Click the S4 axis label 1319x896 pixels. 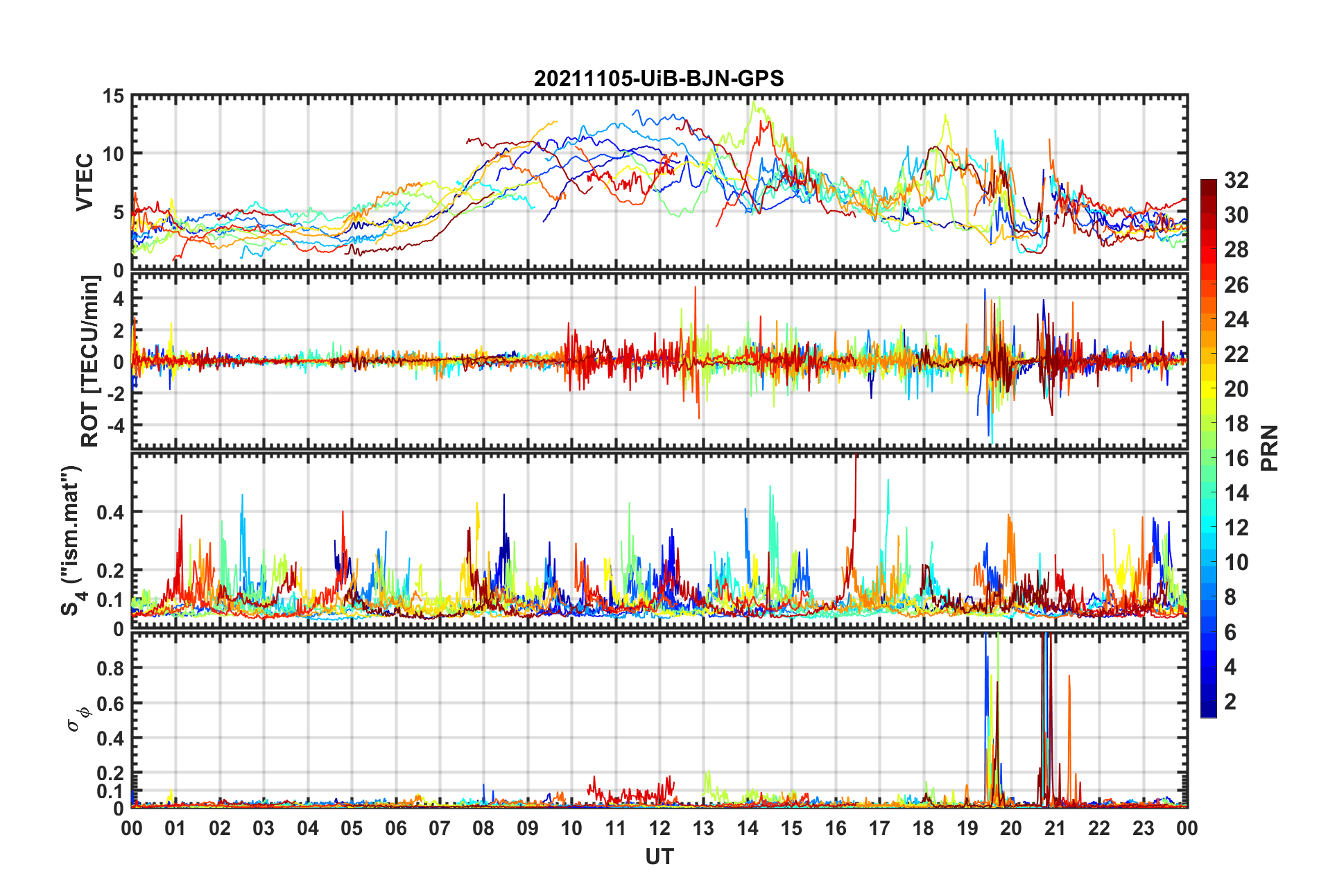(x=71, y=540)
